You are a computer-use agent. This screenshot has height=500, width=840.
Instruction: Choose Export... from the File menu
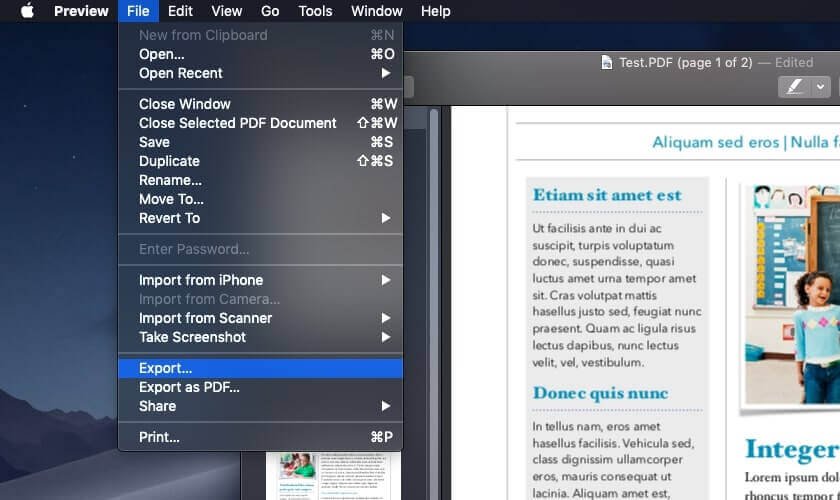[x=260, y=368]
